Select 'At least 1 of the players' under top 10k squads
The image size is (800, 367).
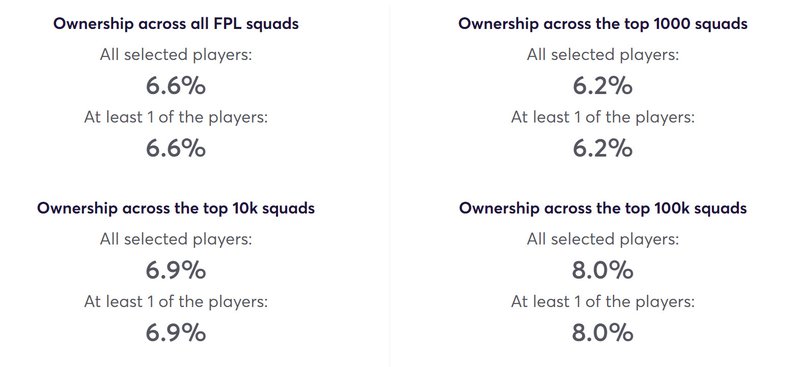[176, 302]
